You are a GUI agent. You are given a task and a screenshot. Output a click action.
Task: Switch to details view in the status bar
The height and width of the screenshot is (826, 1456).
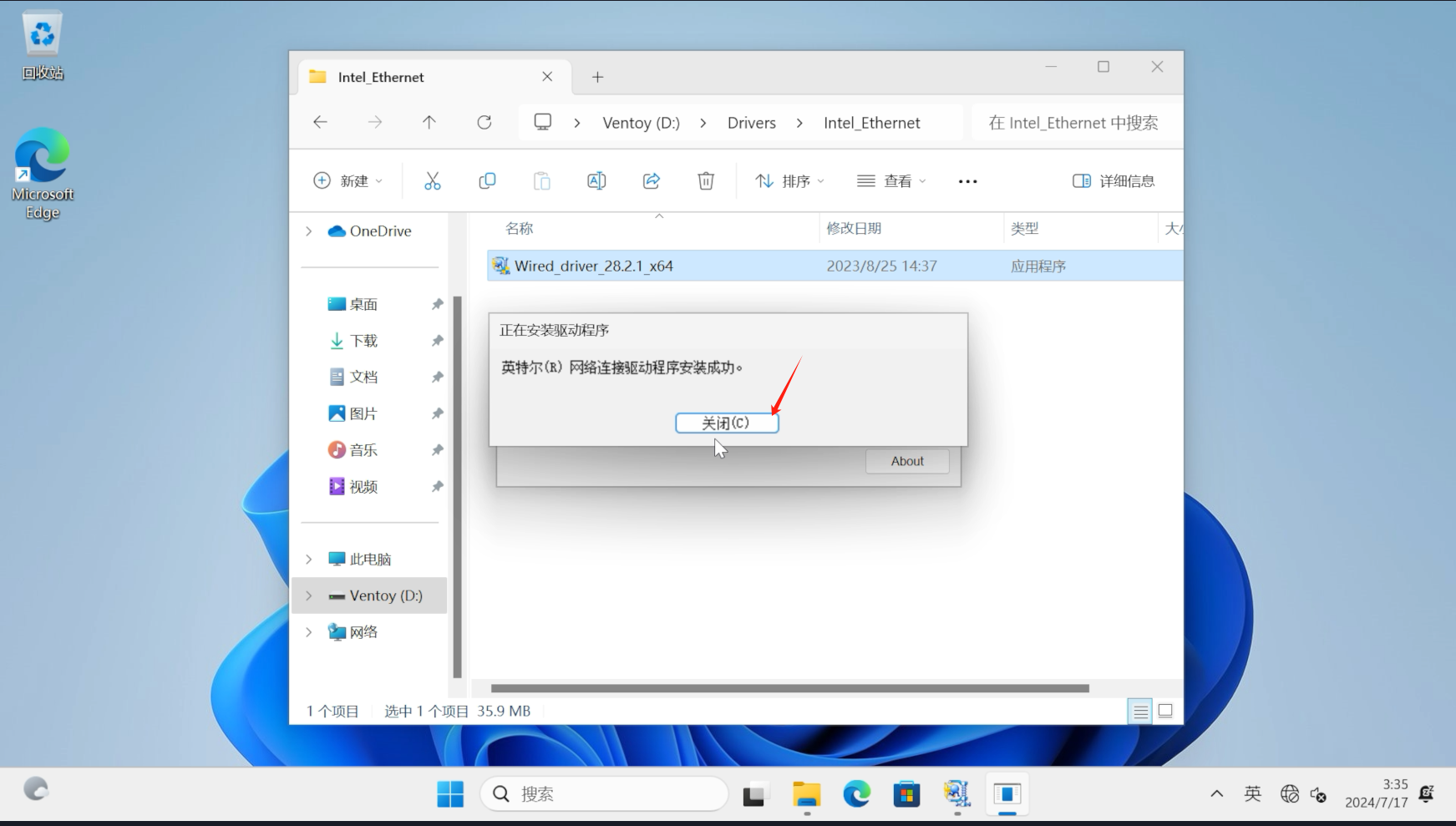1140,712
